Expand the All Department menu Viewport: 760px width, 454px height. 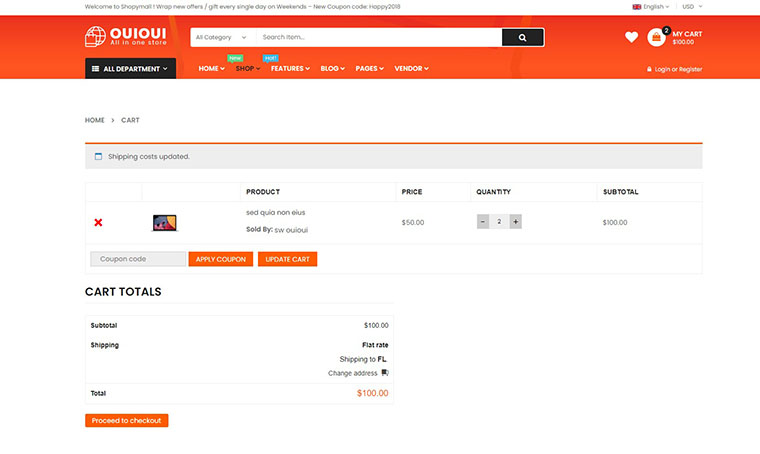tap(130, 69)
